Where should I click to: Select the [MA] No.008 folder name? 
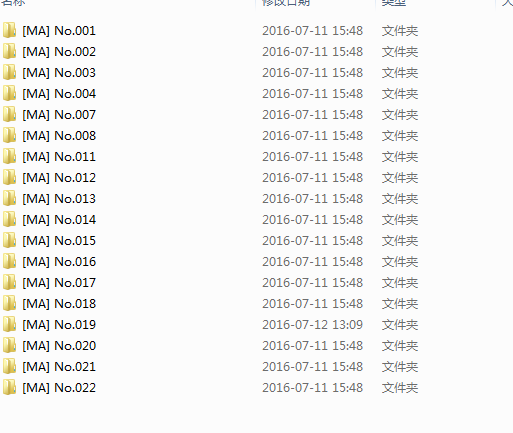point(59,136)
